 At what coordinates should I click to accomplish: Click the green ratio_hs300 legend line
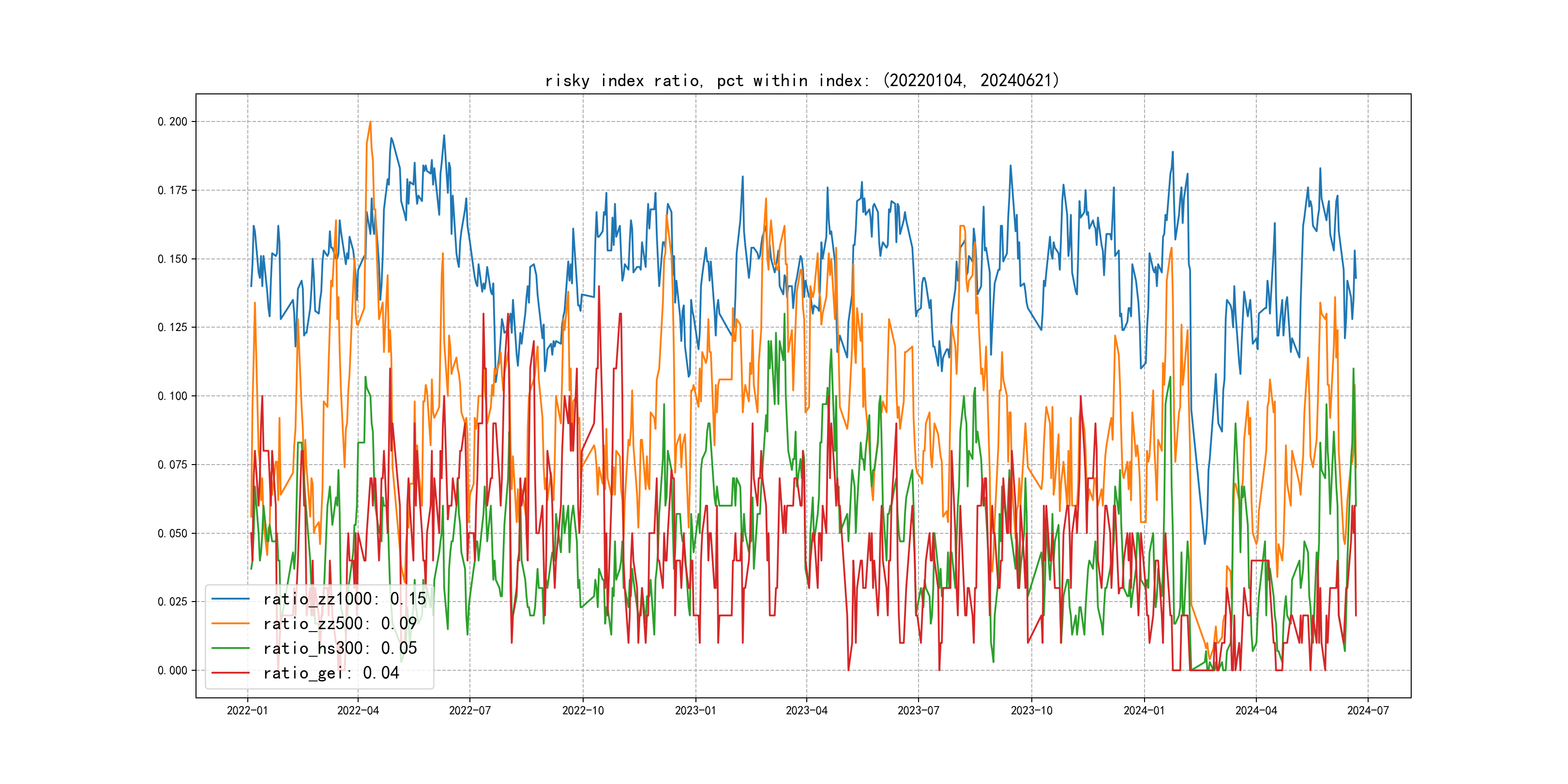[230, 648]
